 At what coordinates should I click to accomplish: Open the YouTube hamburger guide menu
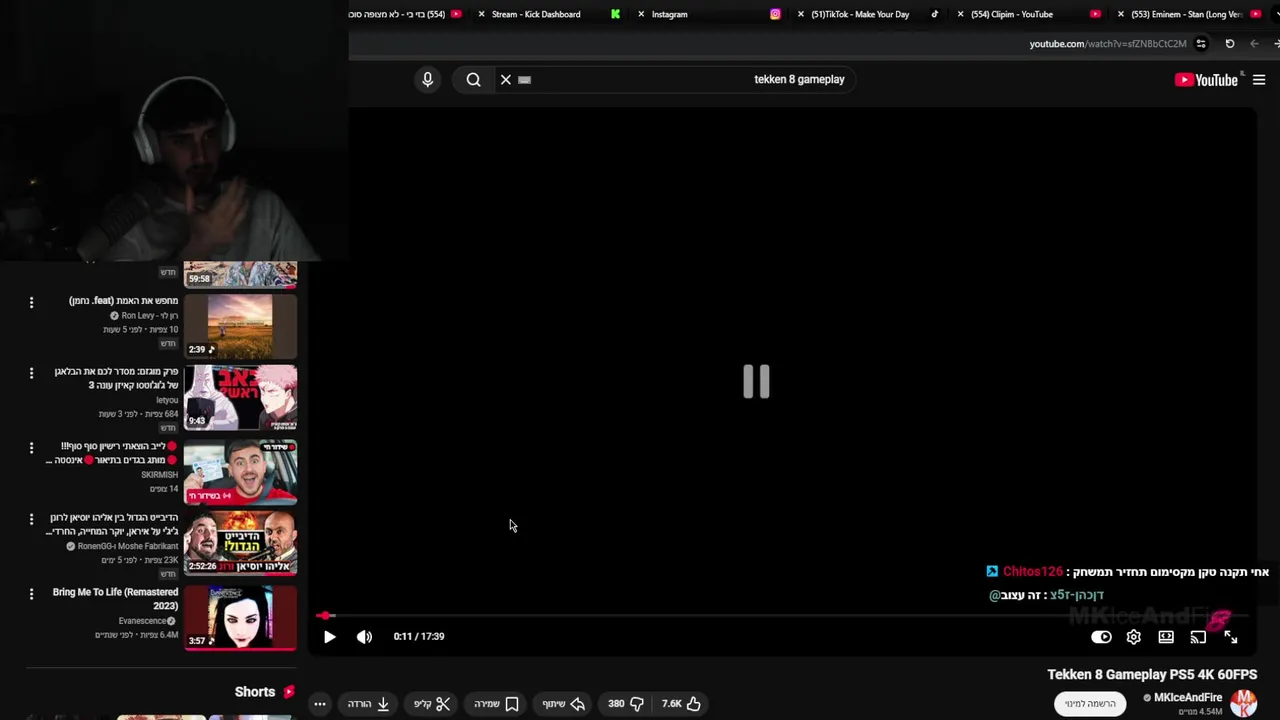coord(1259,80)
